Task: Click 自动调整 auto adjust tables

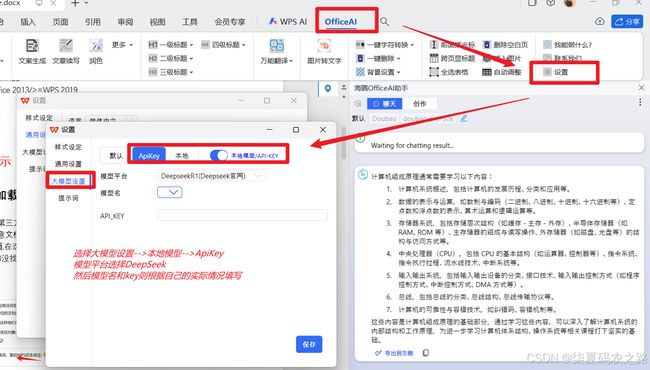Action: pos(502,72)
